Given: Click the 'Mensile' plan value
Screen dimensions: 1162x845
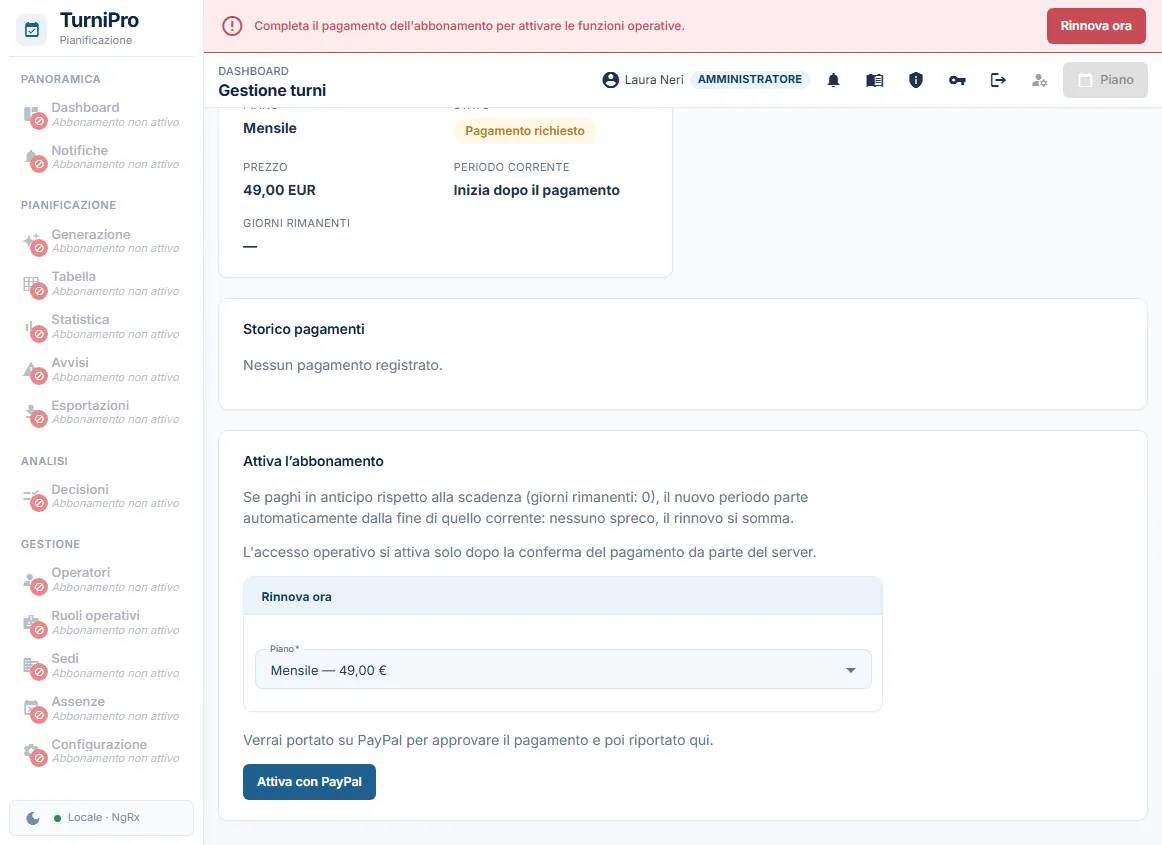Looking at the screenshot, I should [x=270, y=128].
